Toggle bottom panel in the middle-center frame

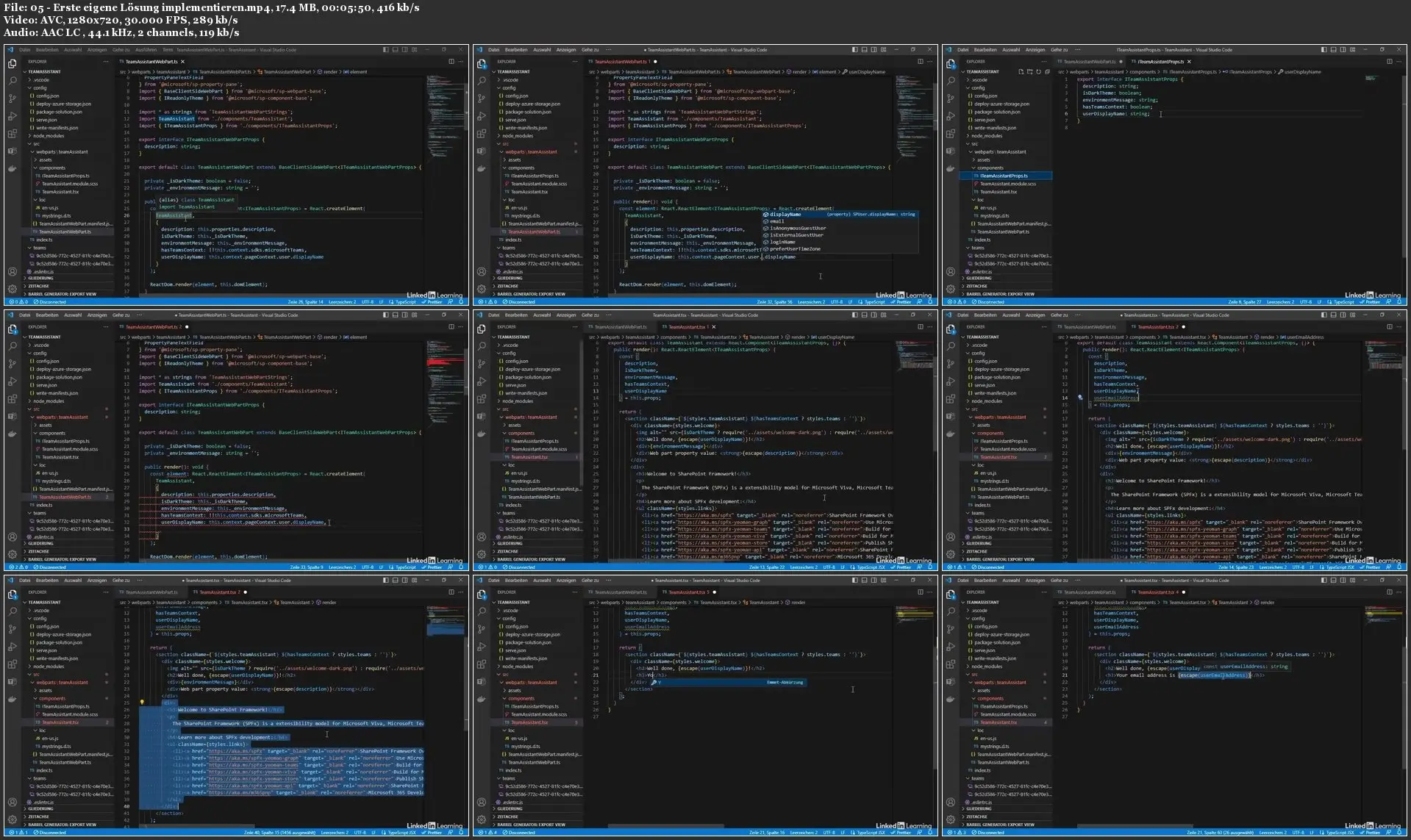(864, 315)
